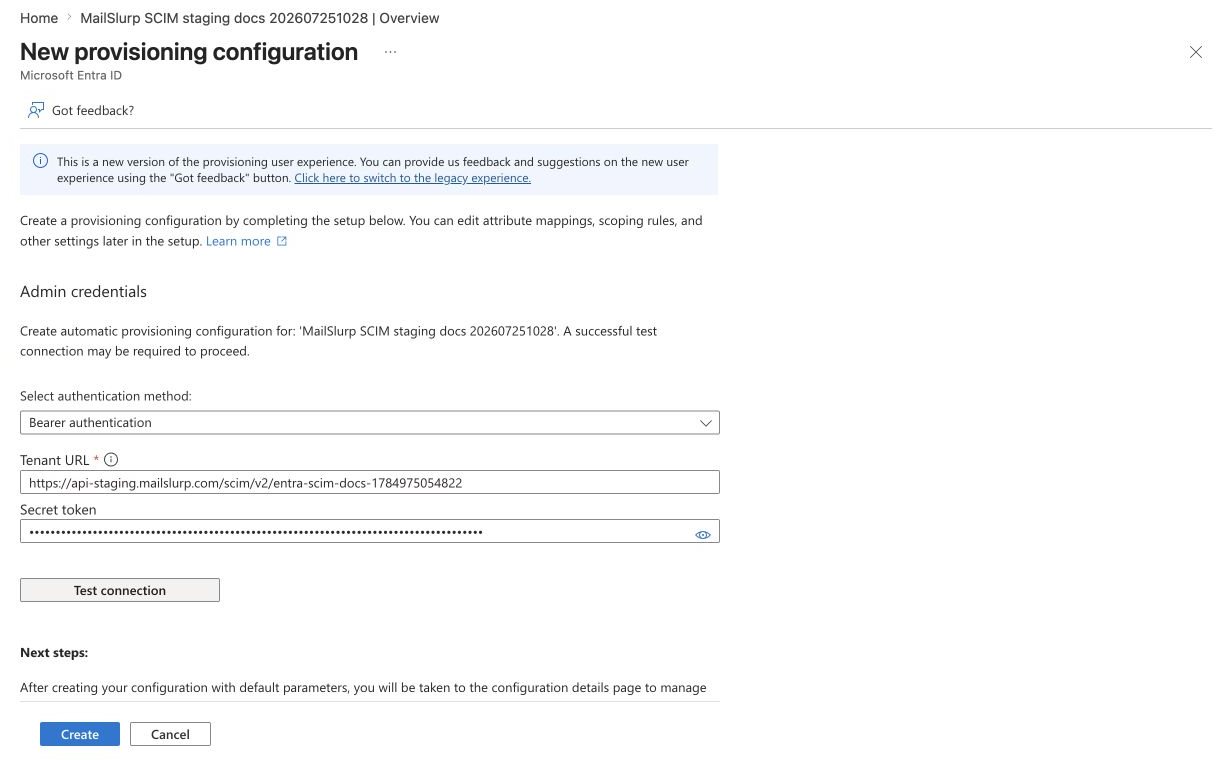Close the New provisioning configuration pane
The image size is (1232, 766).
click(x=1196, y=52)
